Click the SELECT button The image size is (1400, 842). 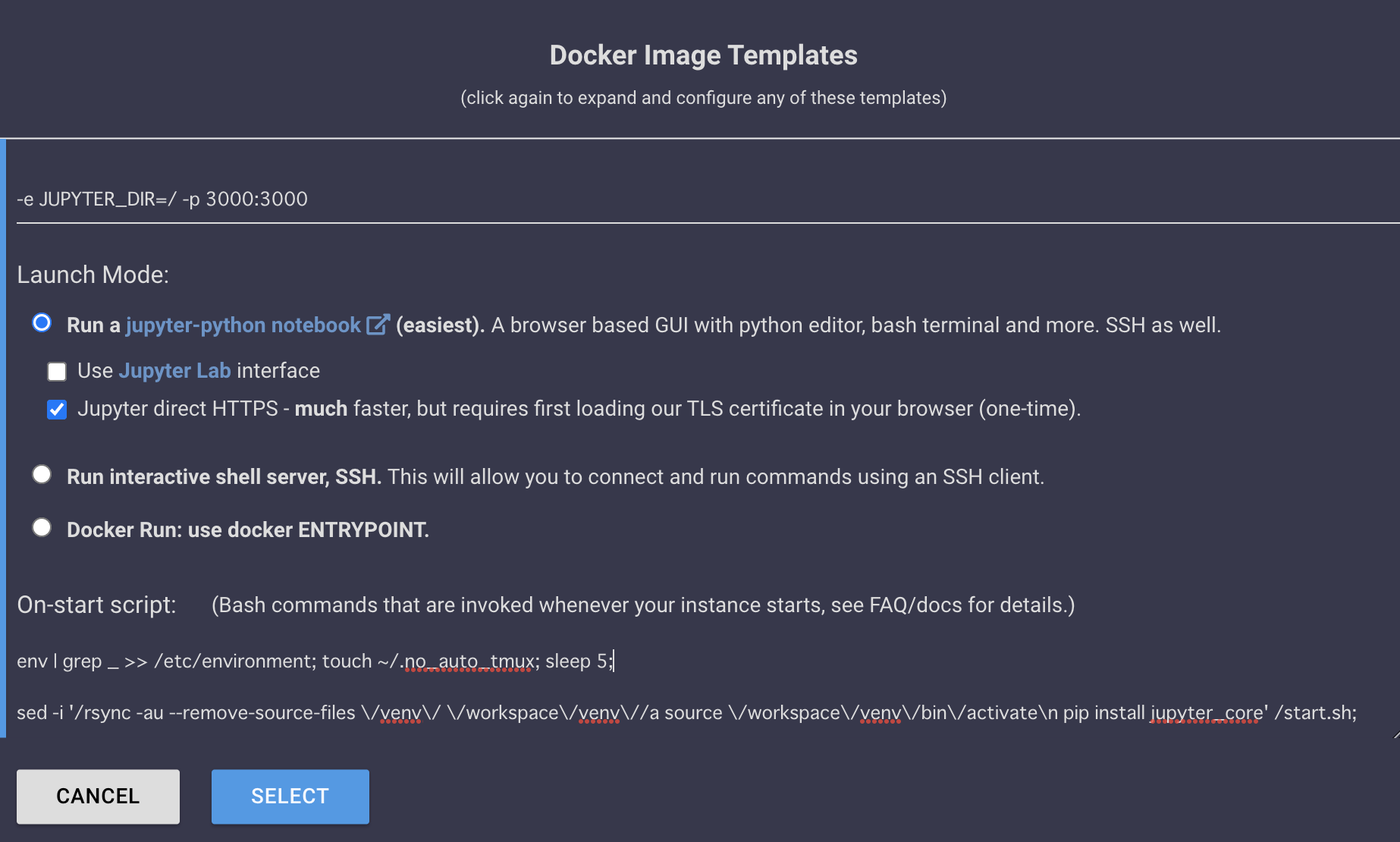(290, 796)
